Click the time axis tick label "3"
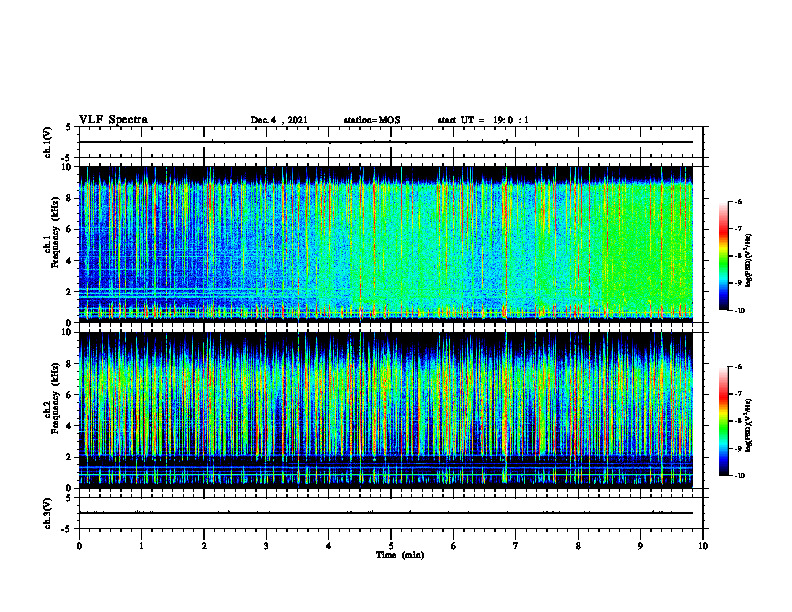 coord(266,546)
